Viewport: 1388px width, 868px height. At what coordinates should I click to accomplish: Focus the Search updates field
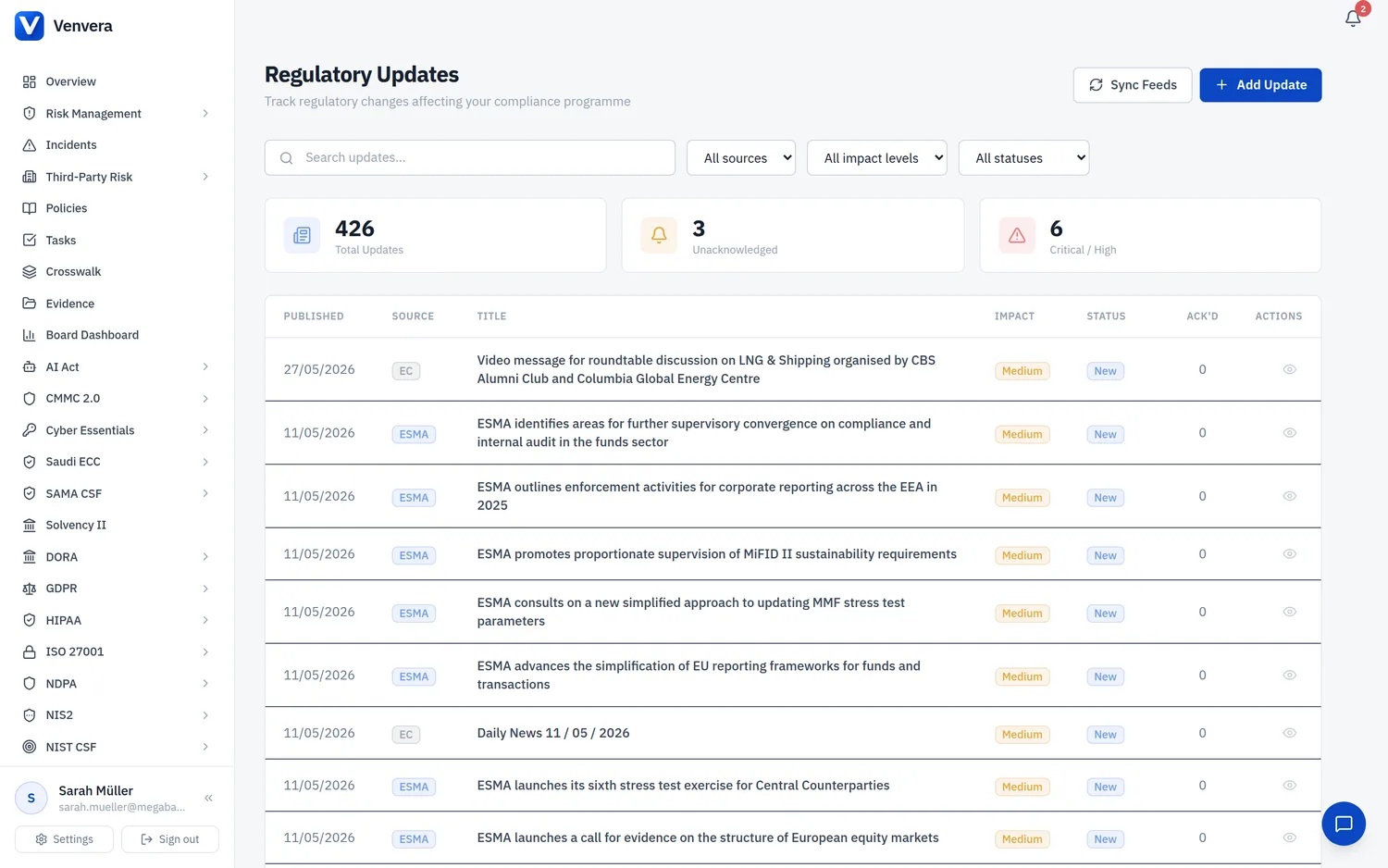(470, 158)
